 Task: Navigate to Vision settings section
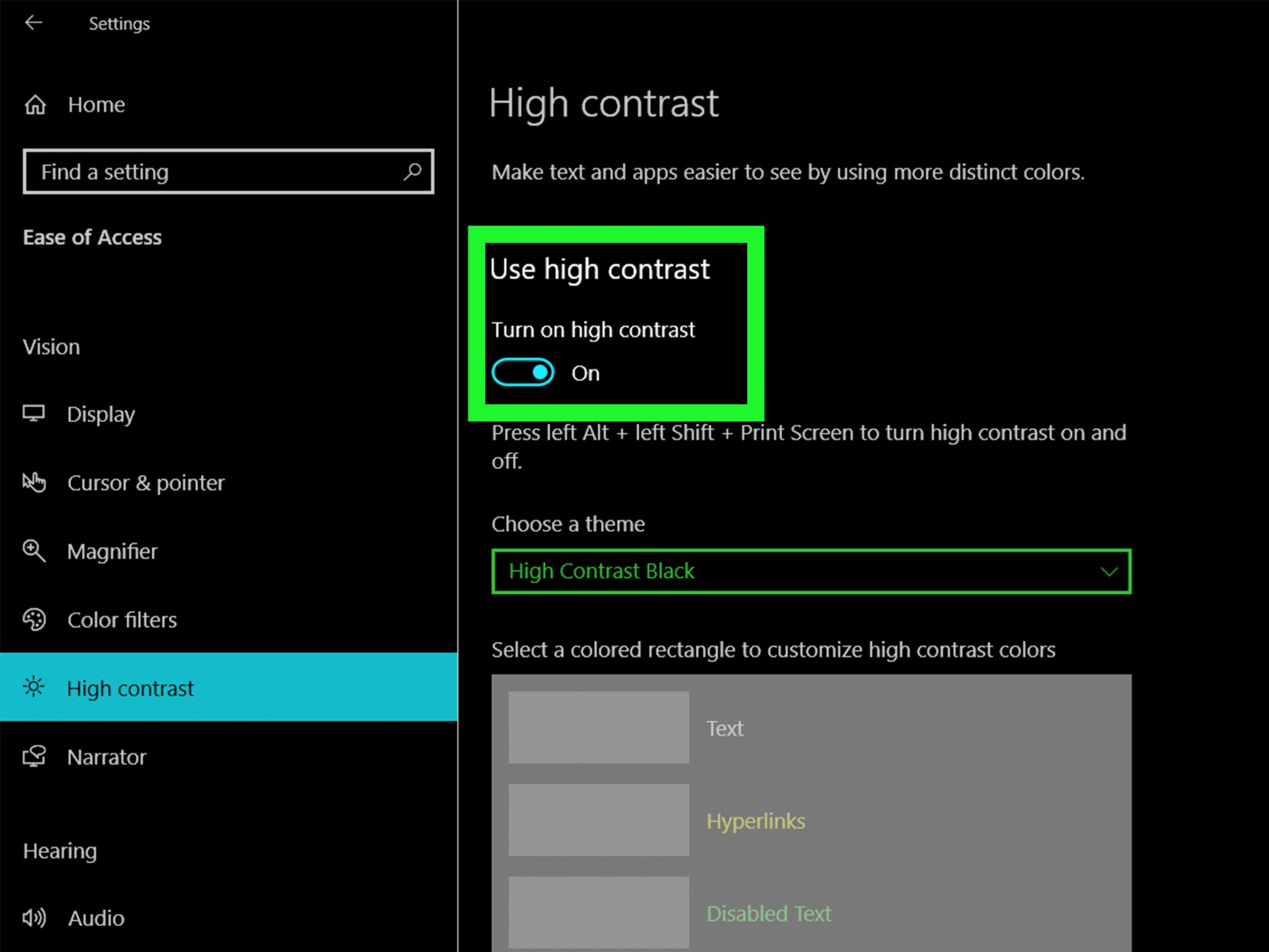(x=51, y=346)
